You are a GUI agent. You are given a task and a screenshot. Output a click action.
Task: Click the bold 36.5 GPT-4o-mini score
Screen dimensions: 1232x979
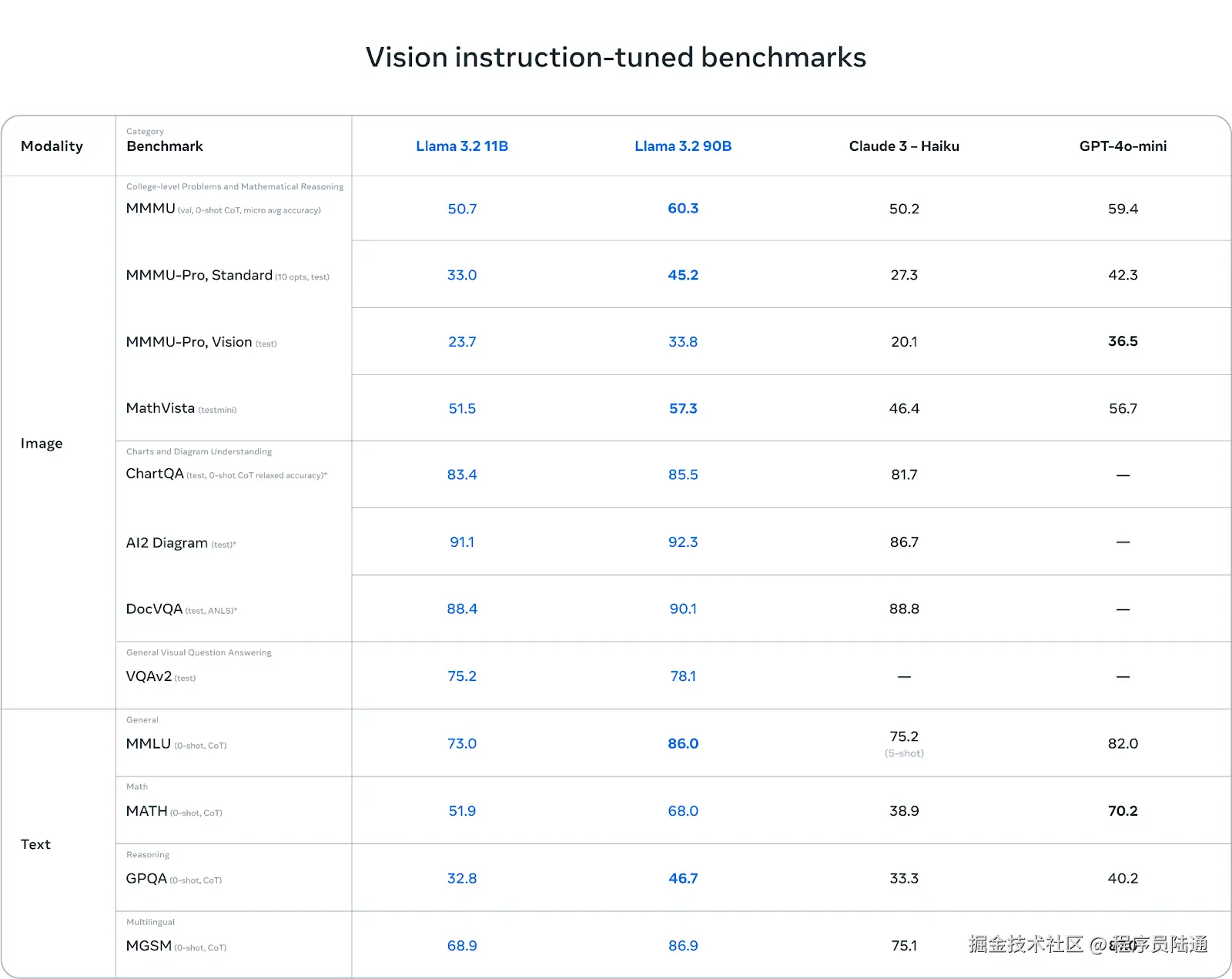[x=1123, y=341]
